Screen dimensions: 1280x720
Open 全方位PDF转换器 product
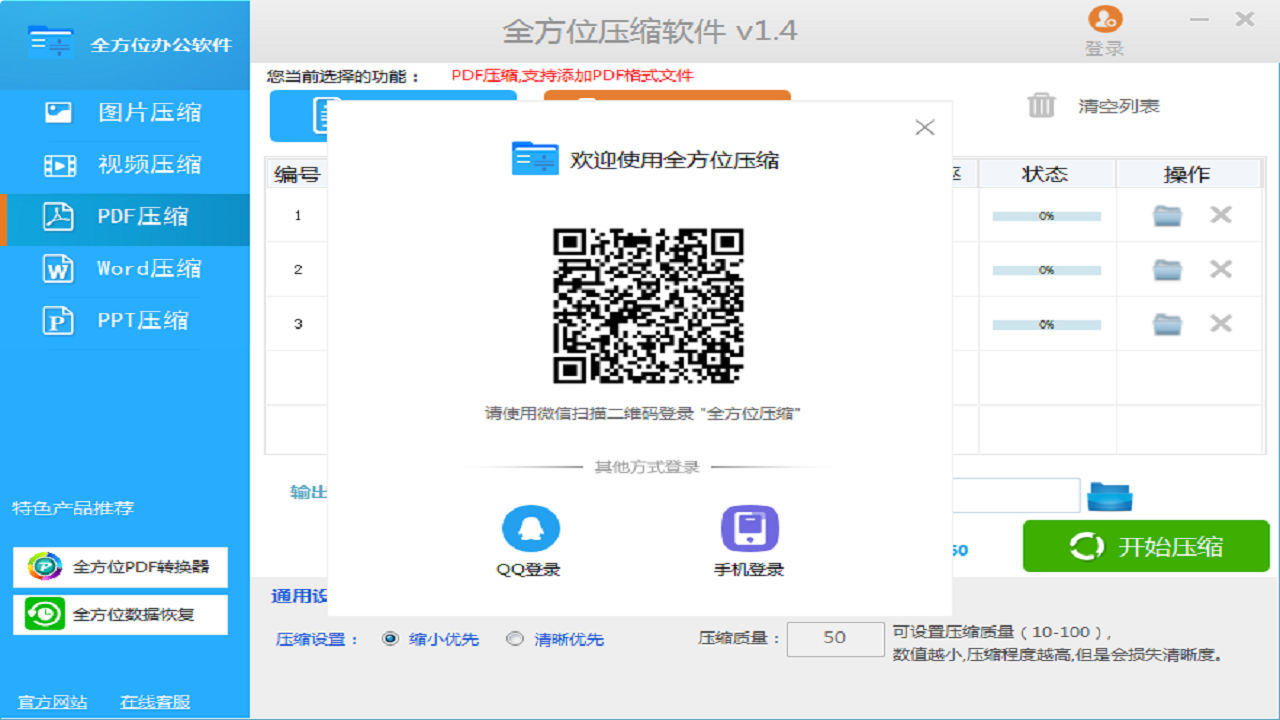[120, 567]
